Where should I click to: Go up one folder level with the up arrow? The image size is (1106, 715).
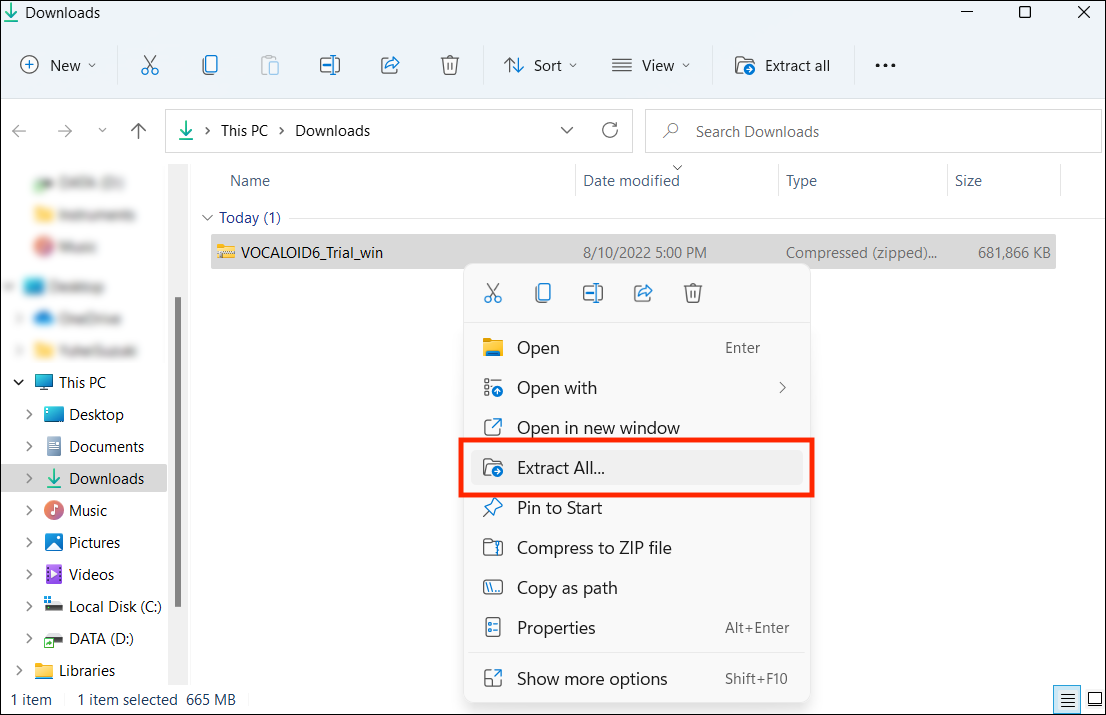pyautogui.click(x=139, y=131)
